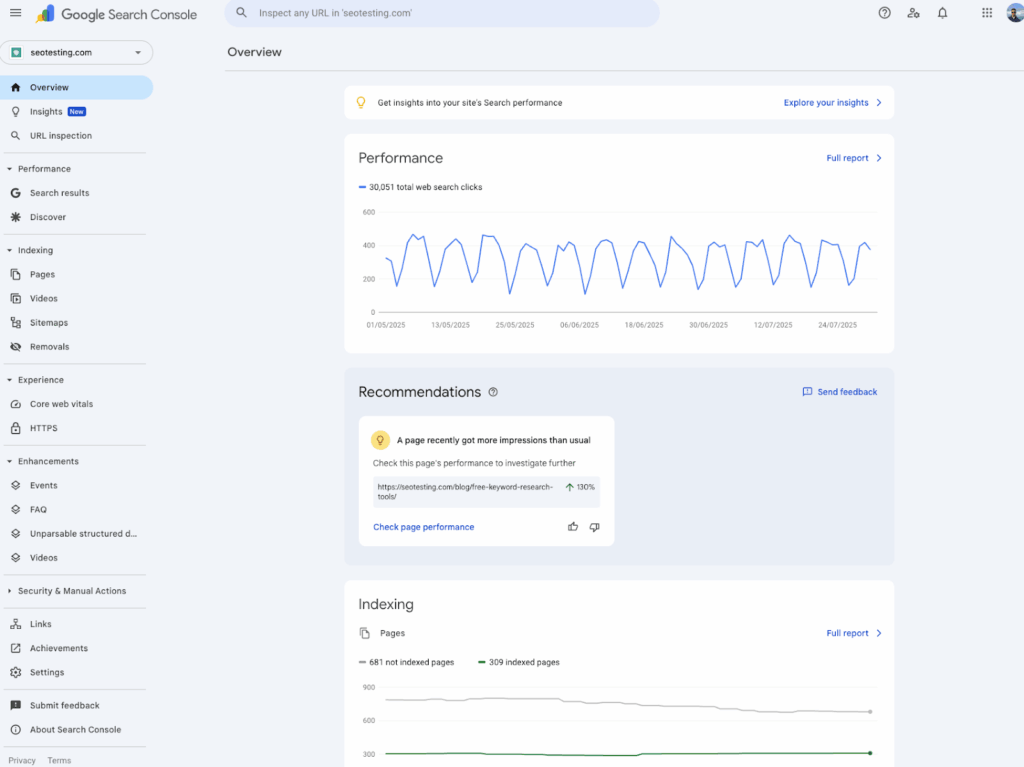
Task: Click the Achievements icon
Action: pos(16,648)
